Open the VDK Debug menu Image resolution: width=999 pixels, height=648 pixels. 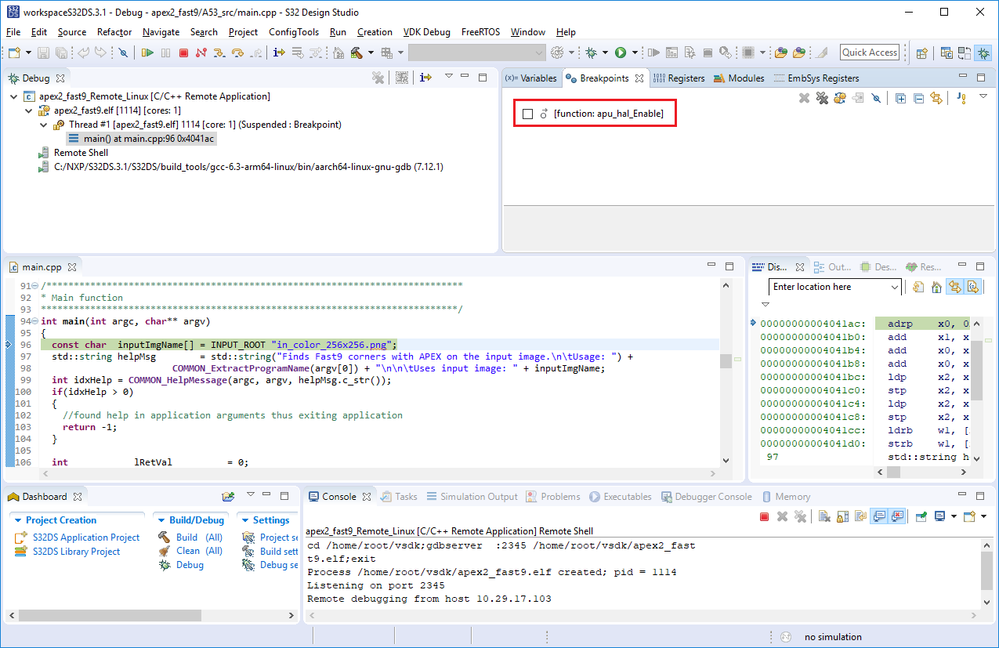click(x=426, y=32)
